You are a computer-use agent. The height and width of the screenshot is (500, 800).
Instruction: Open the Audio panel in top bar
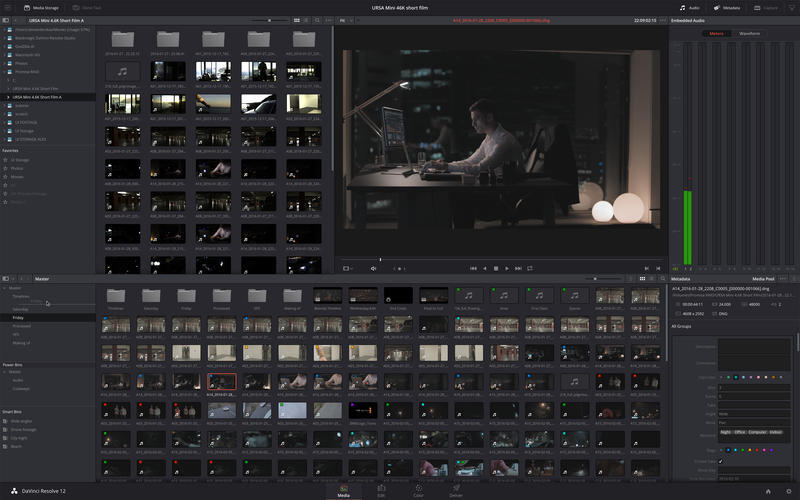pos(690,7)
